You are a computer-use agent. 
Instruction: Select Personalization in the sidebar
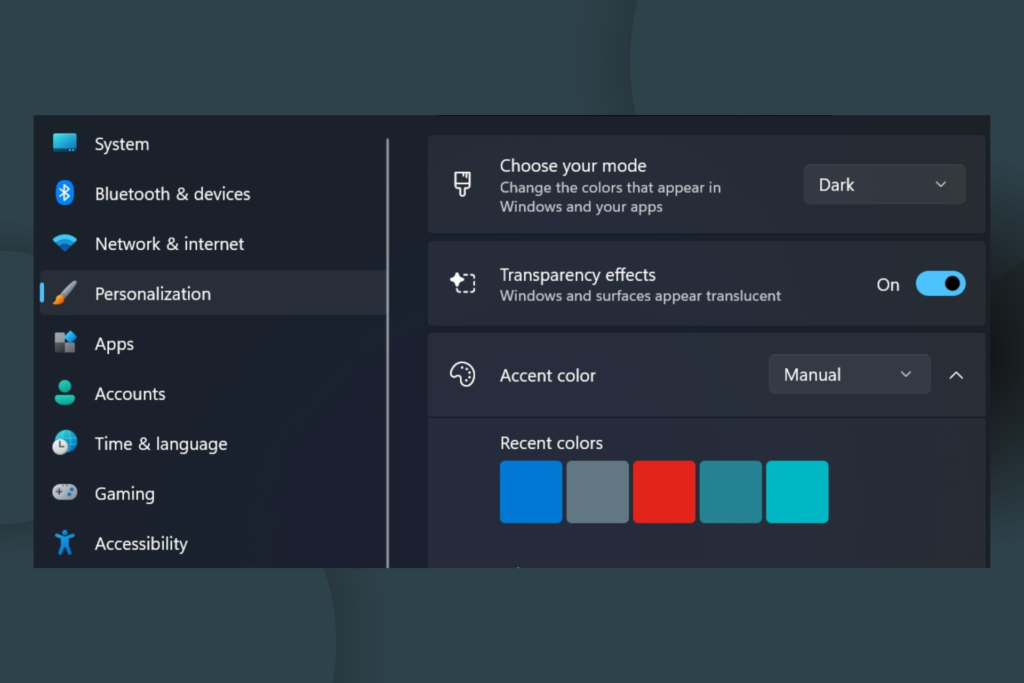tap(153, 294)
